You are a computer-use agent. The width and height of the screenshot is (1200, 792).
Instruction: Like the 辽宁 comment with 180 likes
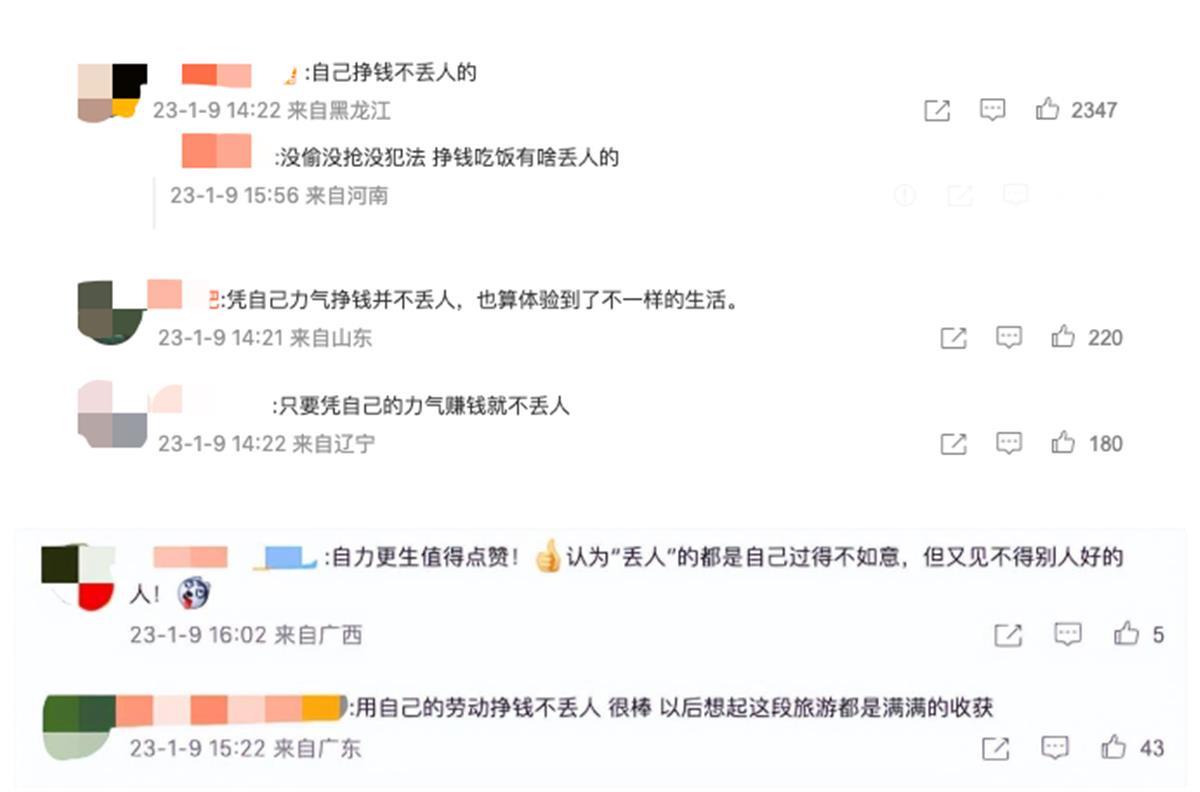pyautogui.click(x=1063, y=443)
